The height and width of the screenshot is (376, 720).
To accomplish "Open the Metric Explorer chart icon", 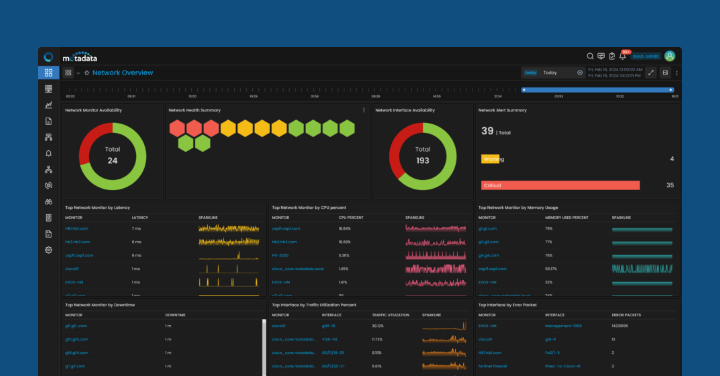I will (x=48, y=105).
